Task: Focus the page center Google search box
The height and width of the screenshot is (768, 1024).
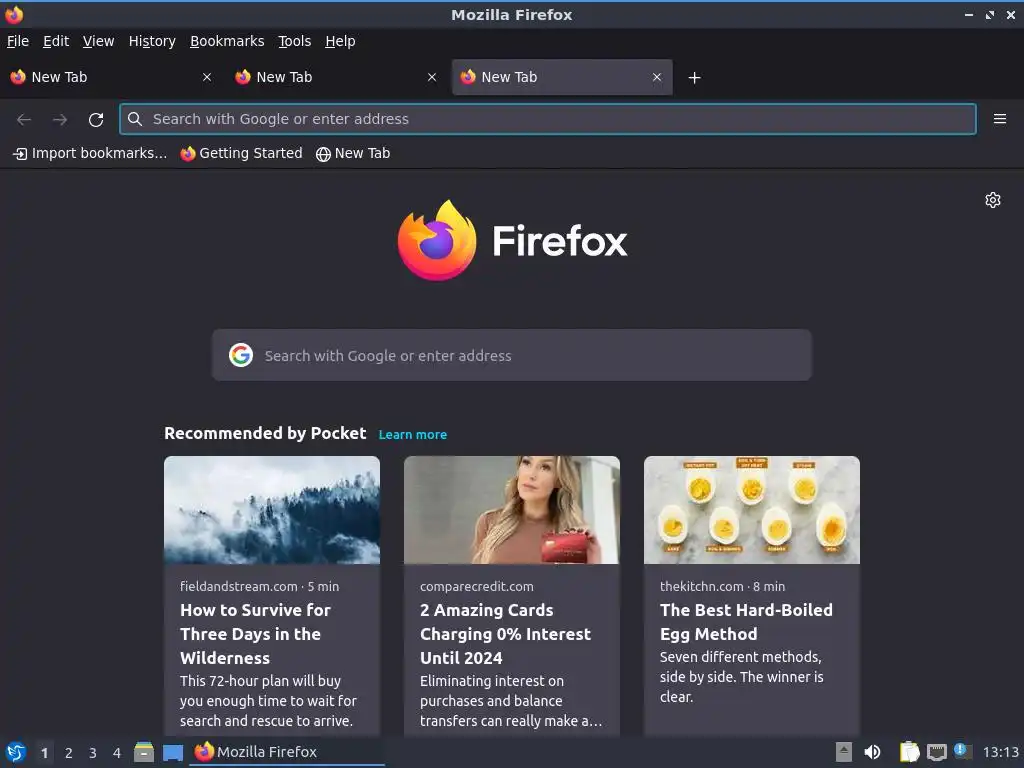Action: pyautogui.click(x=511, y=355)
